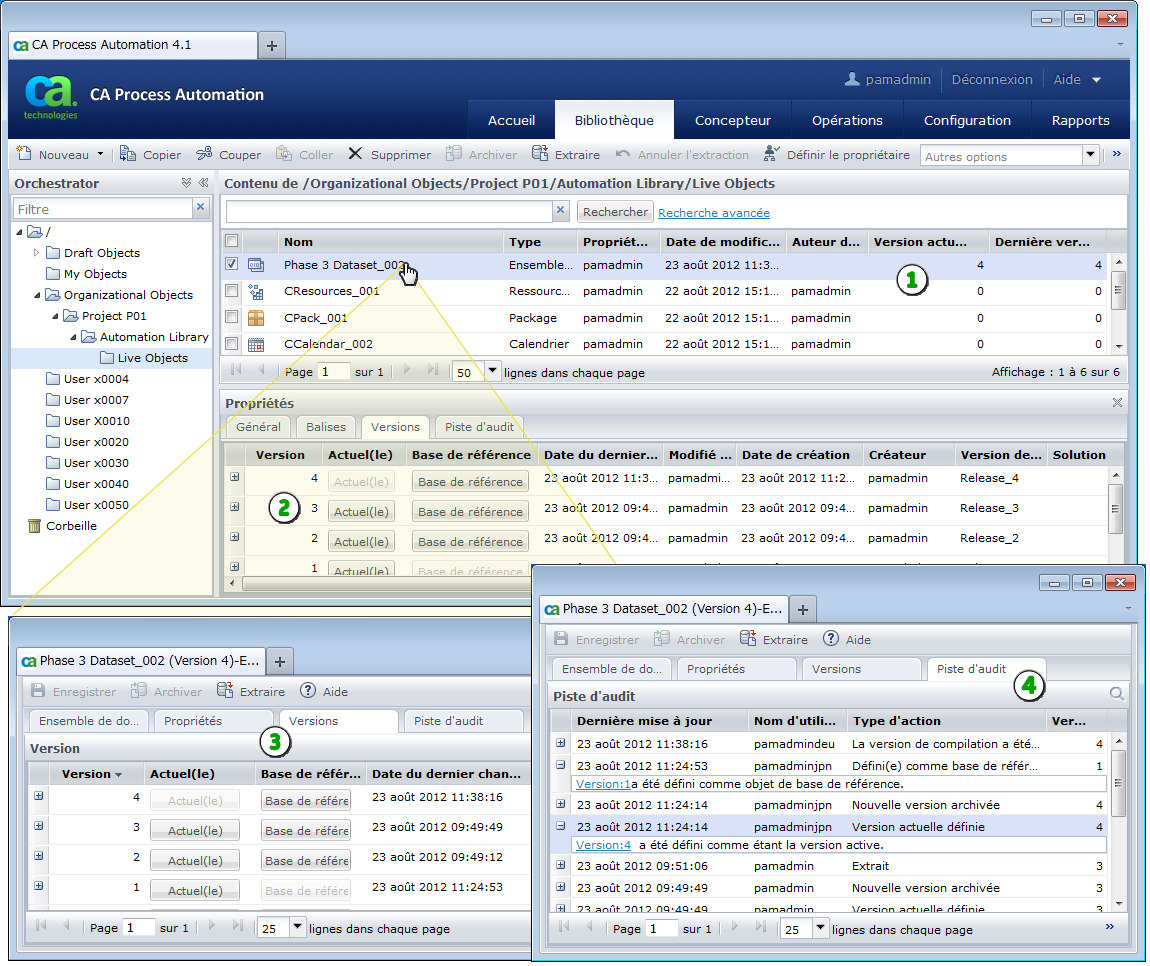Click the search magnifier in Piste d'audit
Screen dimensions: 1150x966
(x=1116, y=694)
